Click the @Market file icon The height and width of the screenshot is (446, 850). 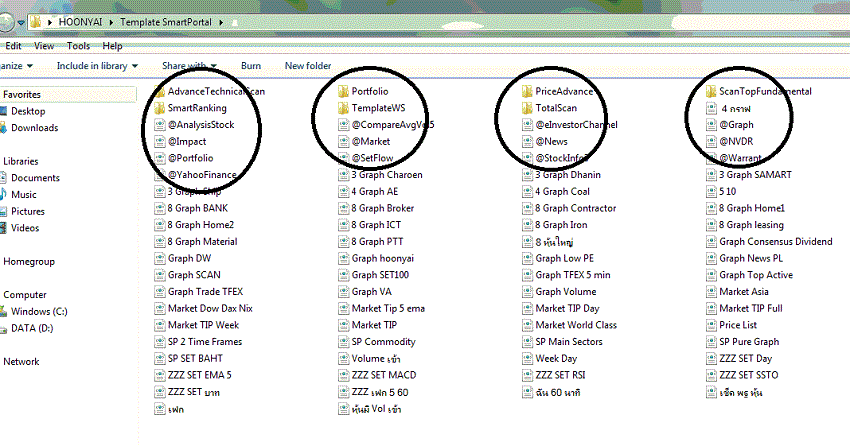pyautogui.click(x=343, y=141)
